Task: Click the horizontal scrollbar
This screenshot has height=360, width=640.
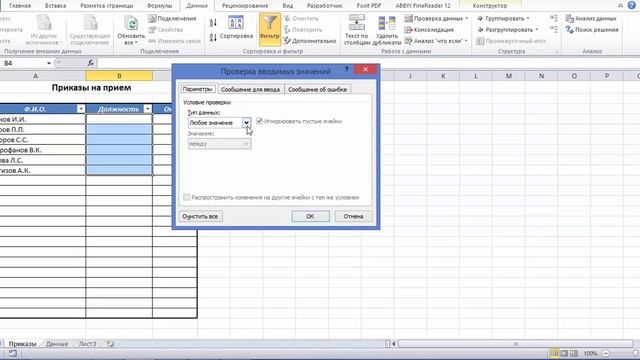Action: pos(515,344)
